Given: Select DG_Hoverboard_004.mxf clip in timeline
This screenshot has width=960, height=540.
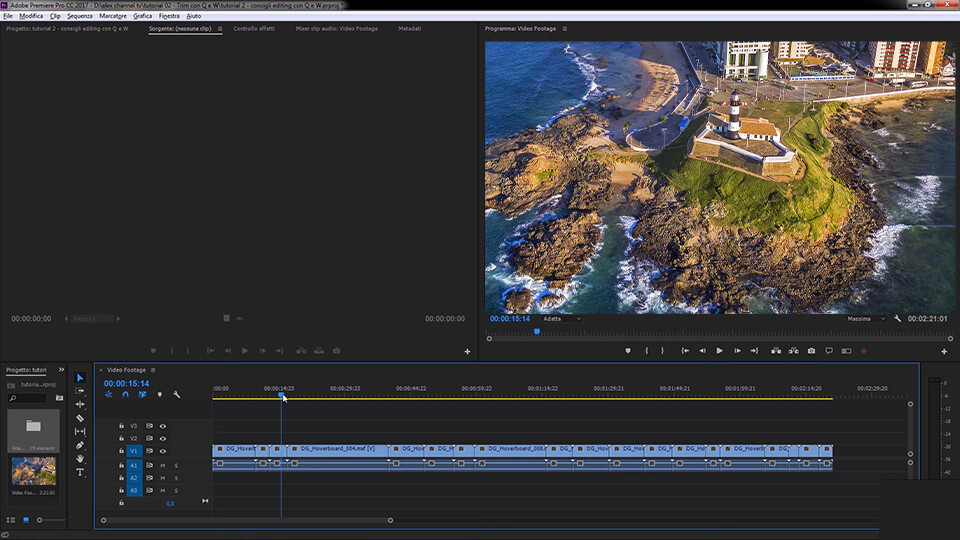Looking at the screenshot, I should point(338,450).
